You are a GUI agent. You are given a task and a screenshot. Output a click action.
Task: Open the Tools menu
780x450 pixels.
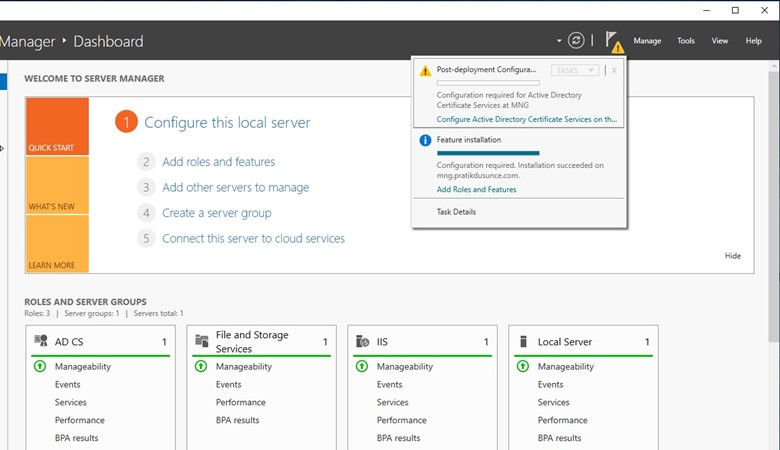[x=685, y=41]
